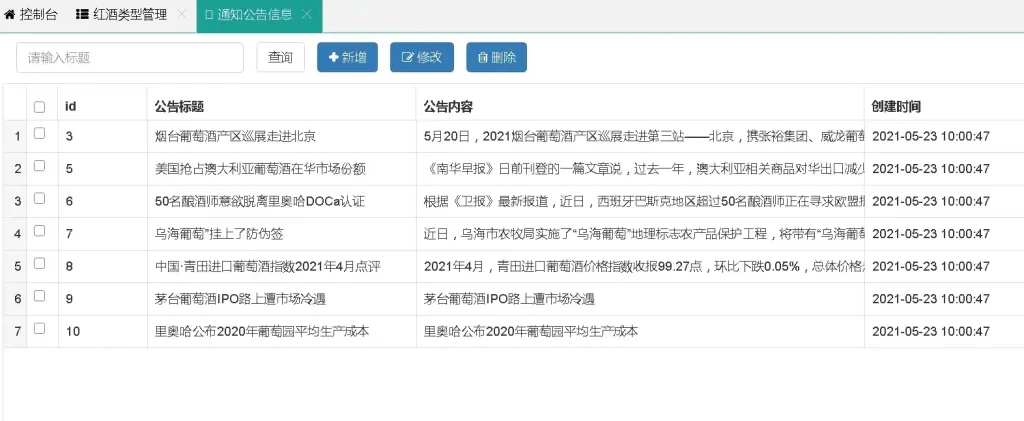
Task: Click row number 1 in the table
Action: [17, 136]
